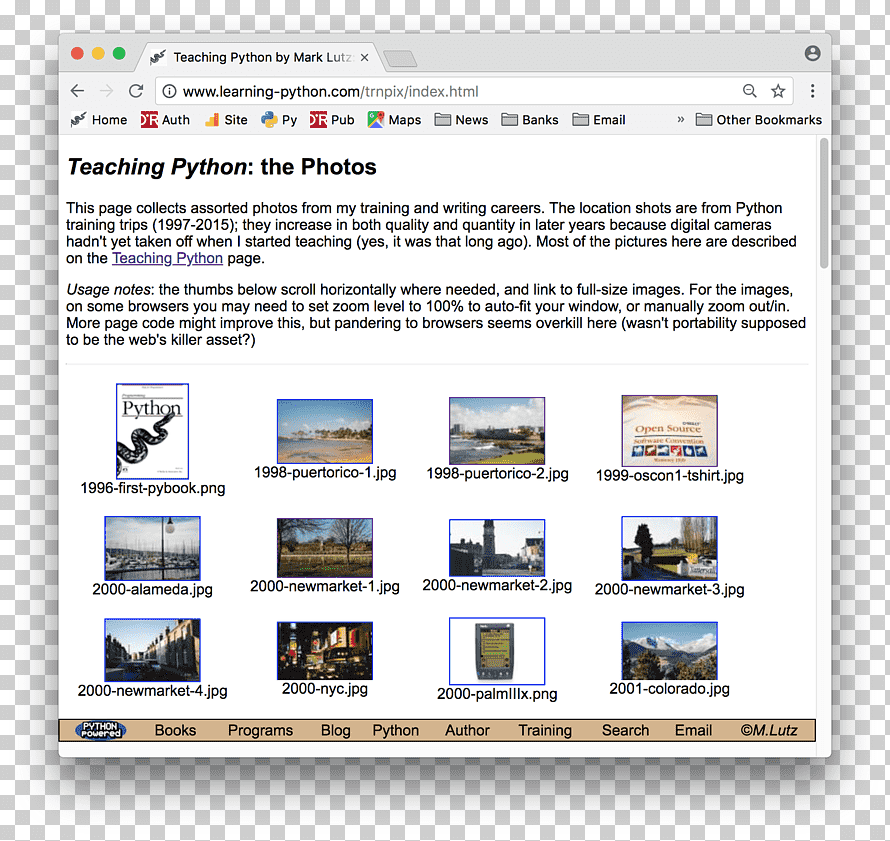Open the 2000-newmarket-1.jpg thumbnail
The image size is (890, 841).
tap(325, 548)
